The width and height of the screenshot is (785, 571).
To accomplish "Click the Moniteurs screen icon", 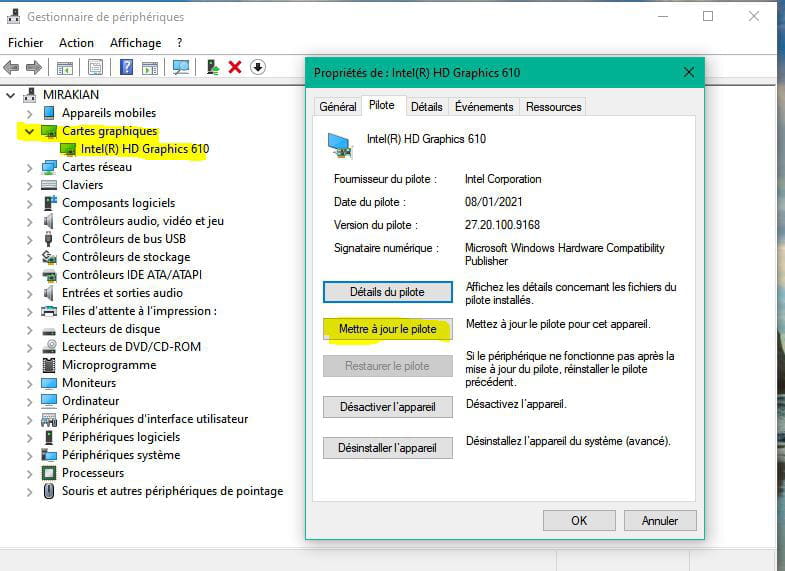I will point(49,383).
